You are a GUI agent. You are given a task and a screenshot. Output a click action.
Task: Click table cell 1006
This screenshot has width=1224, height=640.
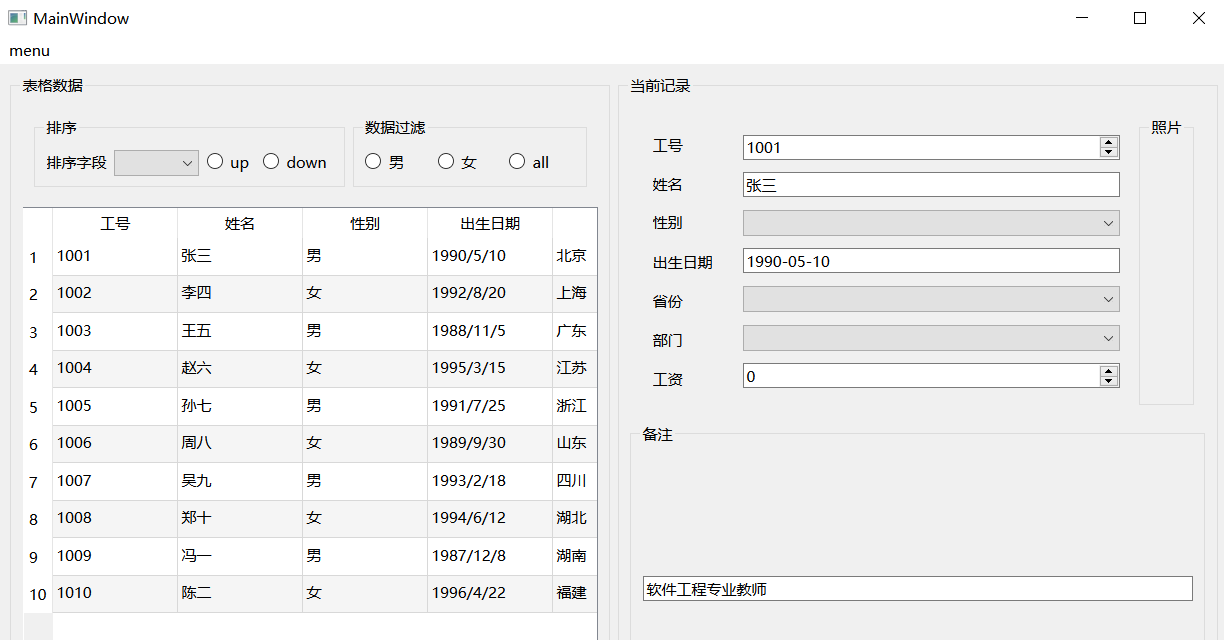click(115, 444)
